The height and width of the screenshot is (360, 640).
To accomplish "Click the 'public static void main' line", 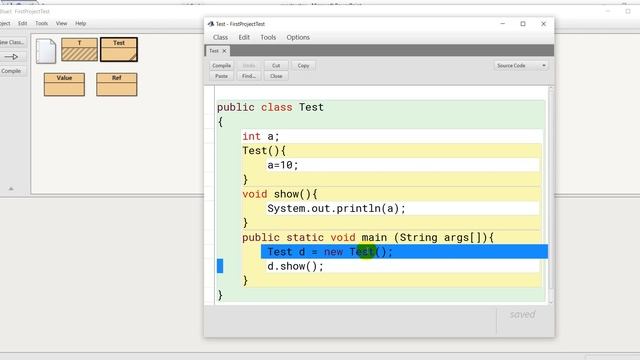I will coord(368,238).
